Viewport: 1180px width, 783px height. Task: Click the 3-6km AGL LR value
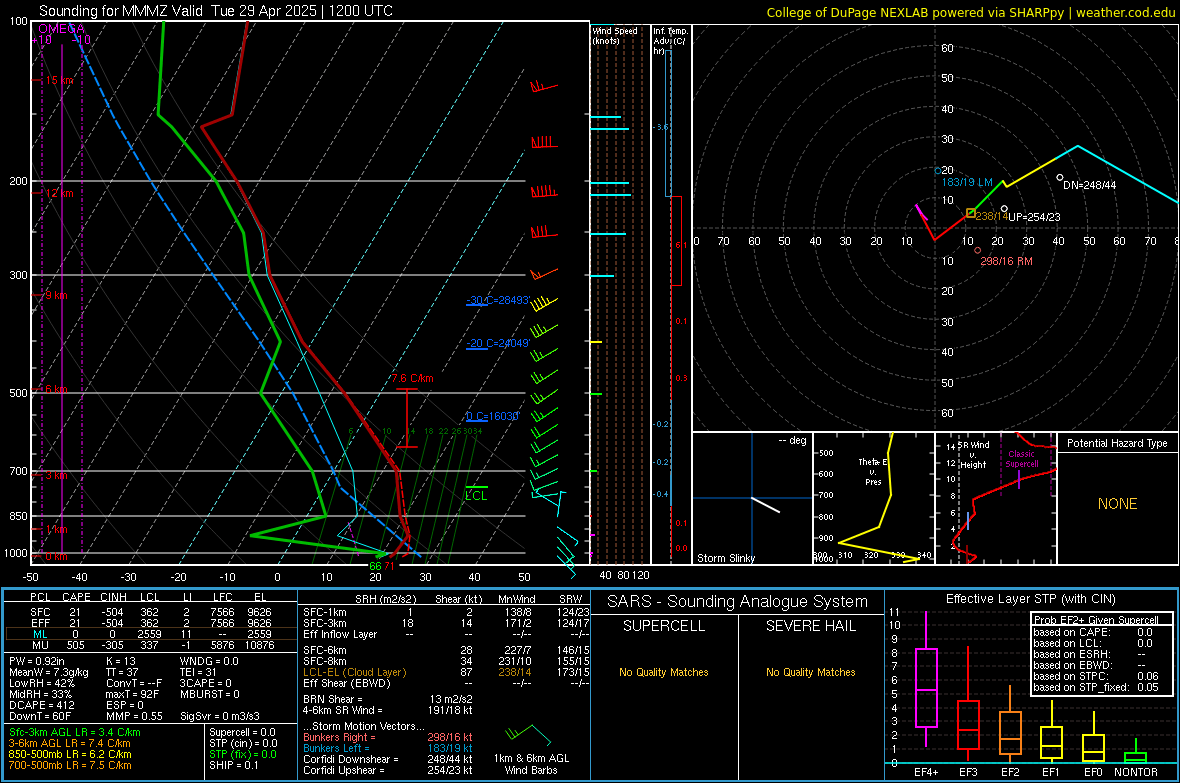click(x=69, y=743)
